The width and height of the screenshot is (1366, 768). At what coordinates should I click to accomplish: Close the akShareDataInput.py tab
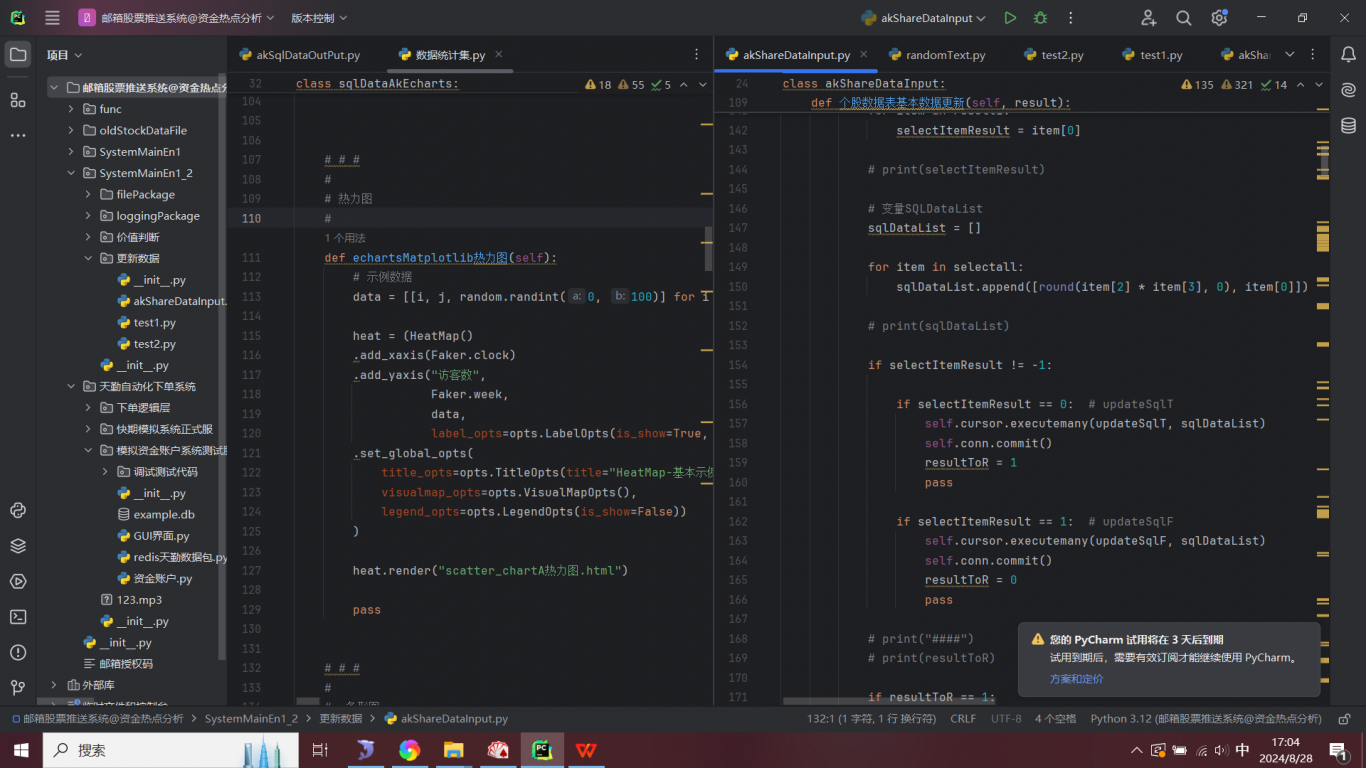coord(864,55)
